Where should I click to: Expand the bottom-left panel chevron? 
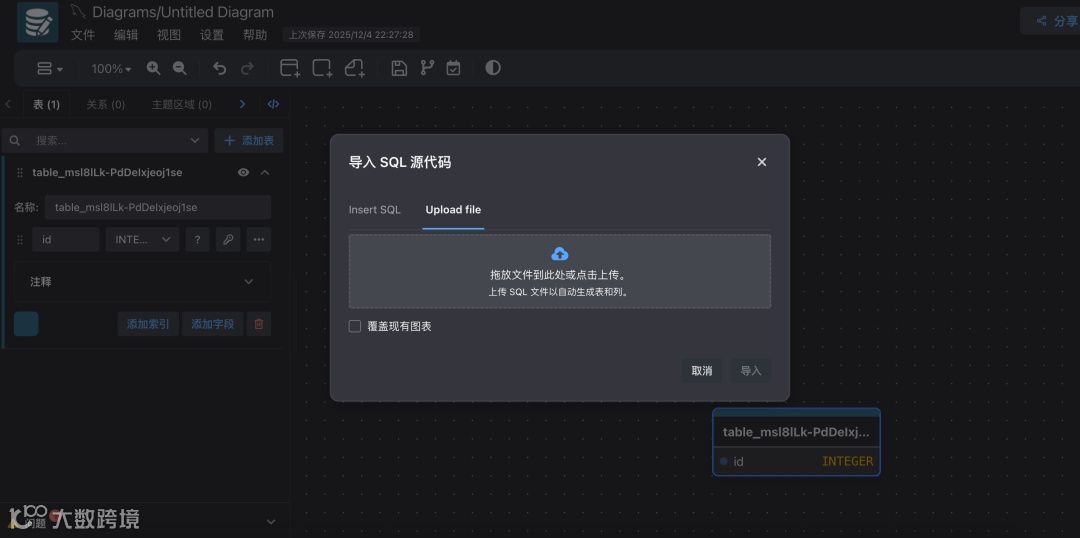tap(271, 522)
